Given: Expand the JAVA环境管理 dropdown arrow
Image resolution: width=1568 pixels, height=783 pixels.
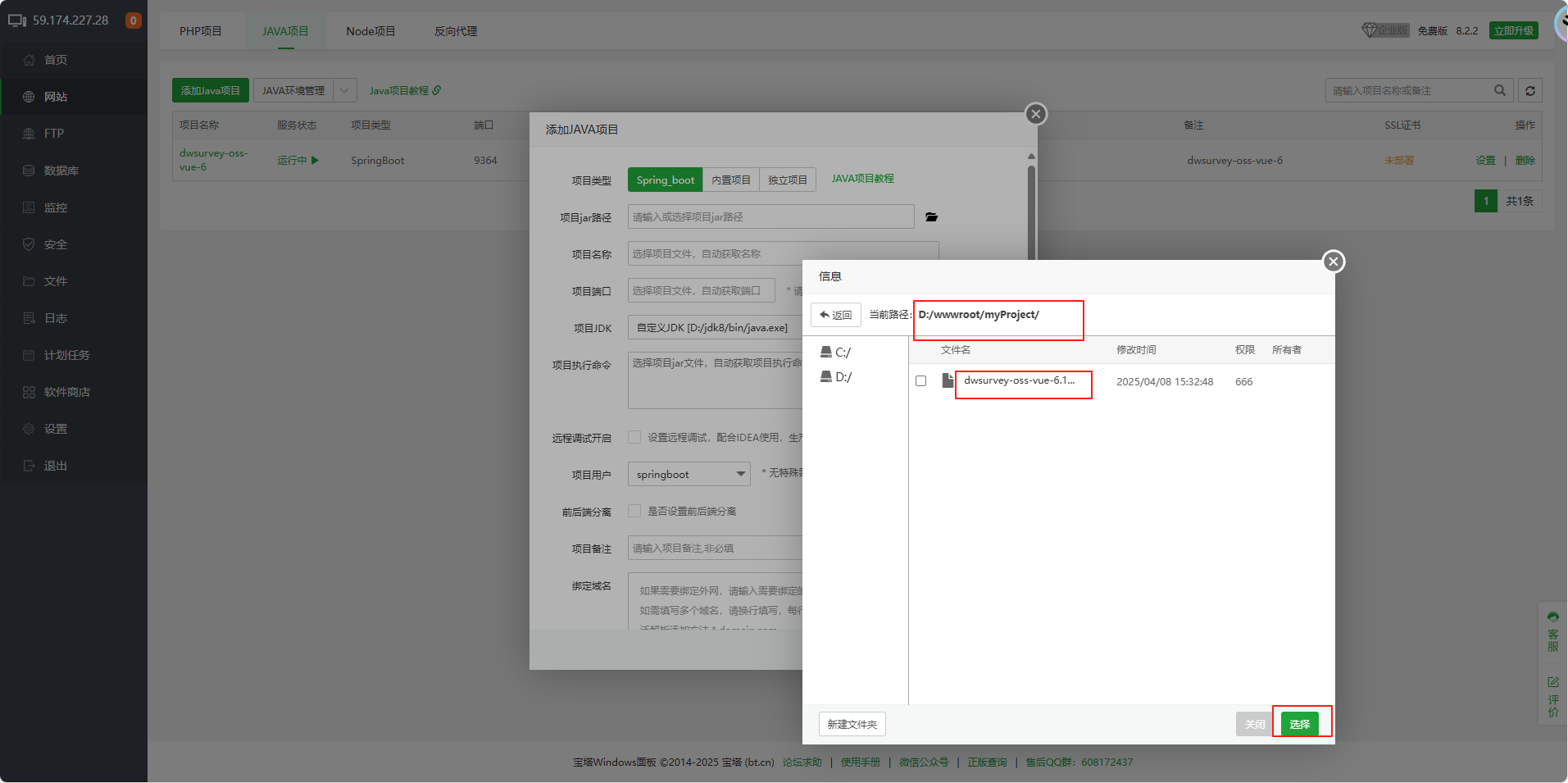Looking at the screenshot, I should (x=345, y=91).
